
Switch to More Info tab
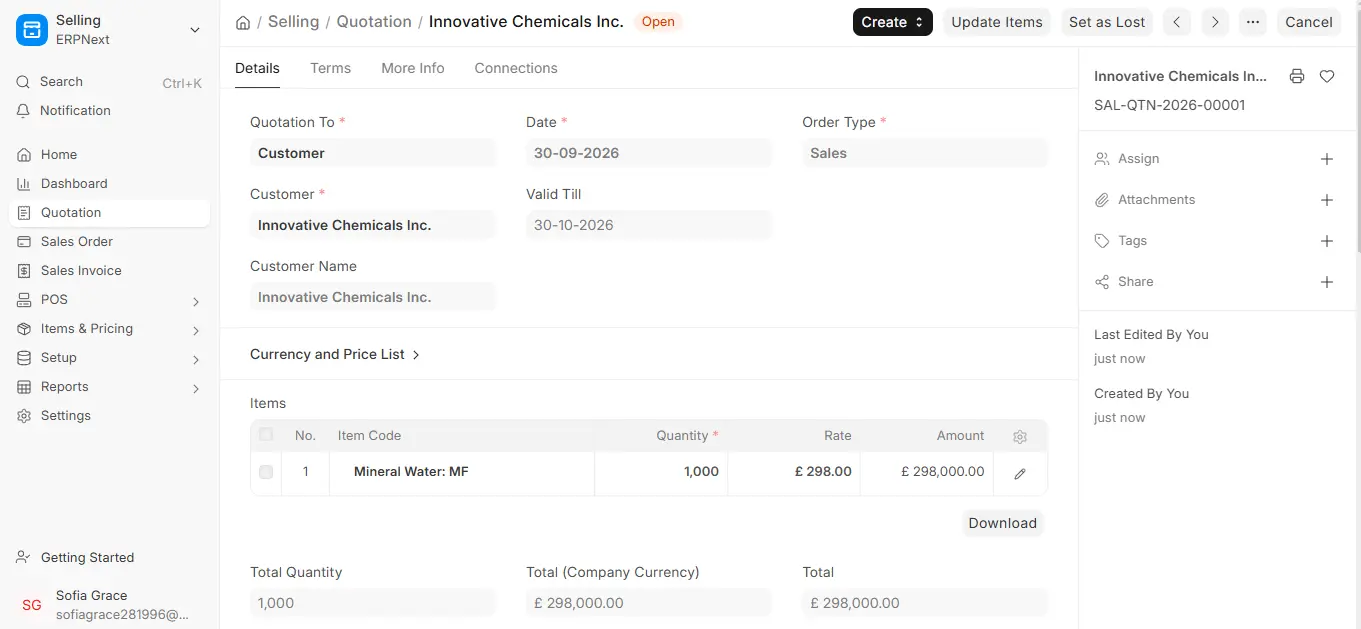413,68
